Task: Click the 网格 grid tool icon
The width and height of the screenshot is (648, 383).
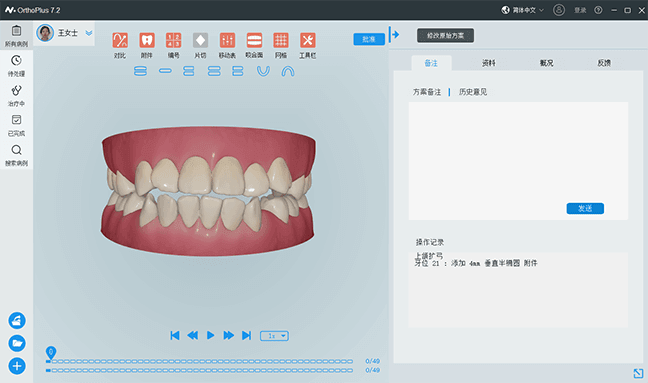Action: (x=281, y=40)
